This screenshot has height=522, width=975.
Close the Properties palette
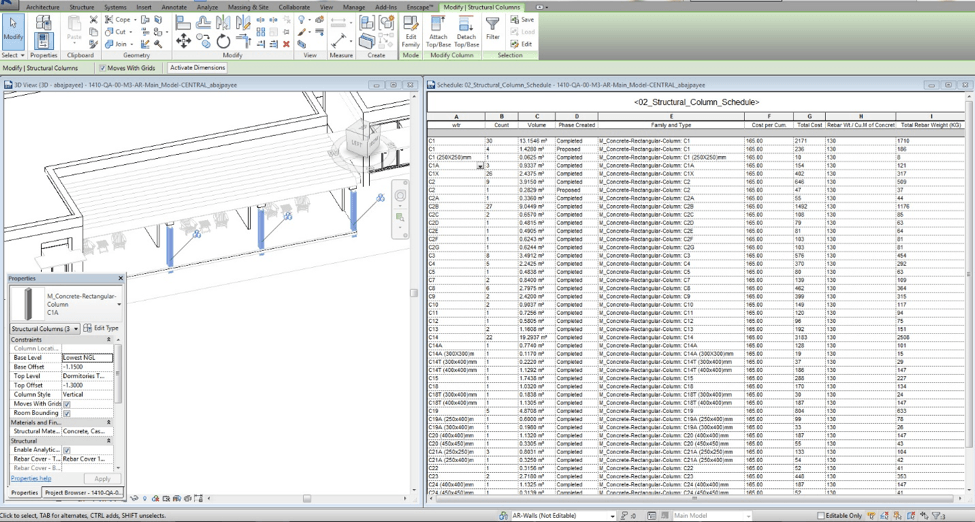(x=121, y=279)
